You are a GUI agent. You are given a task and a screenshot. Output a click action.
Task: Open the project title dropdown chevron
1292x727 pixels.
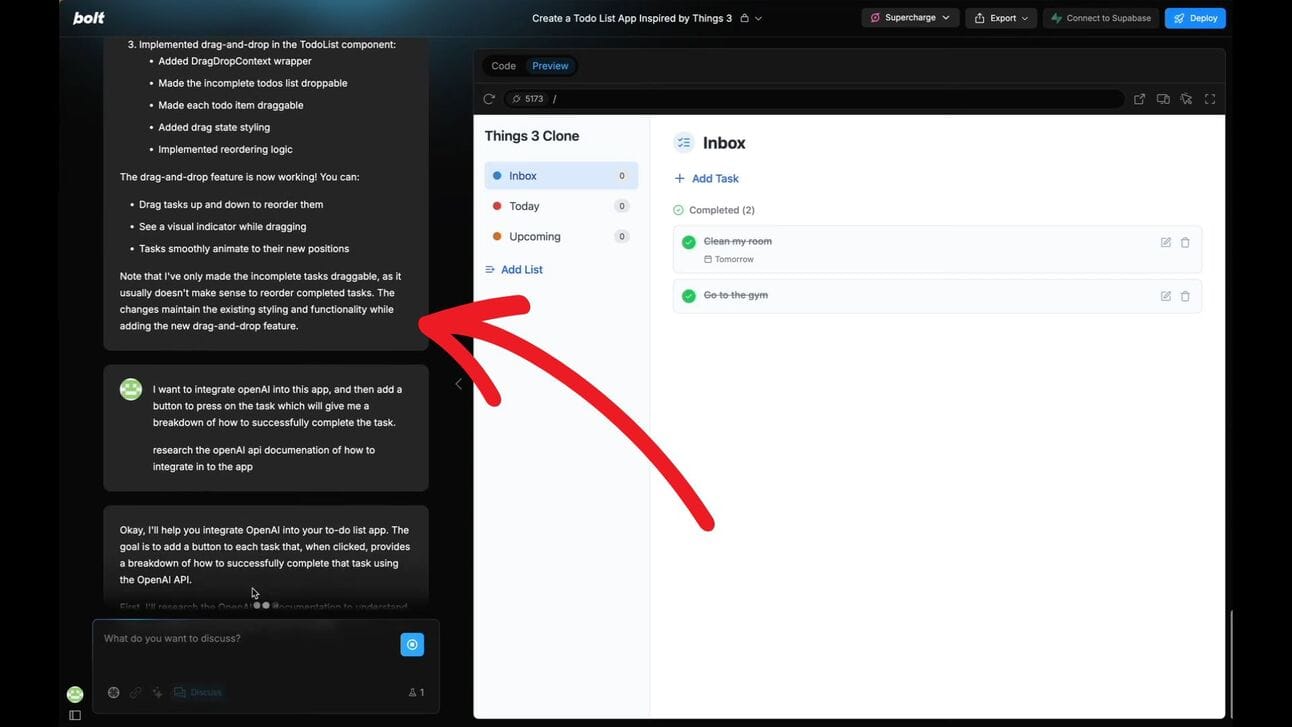[759, 18]
